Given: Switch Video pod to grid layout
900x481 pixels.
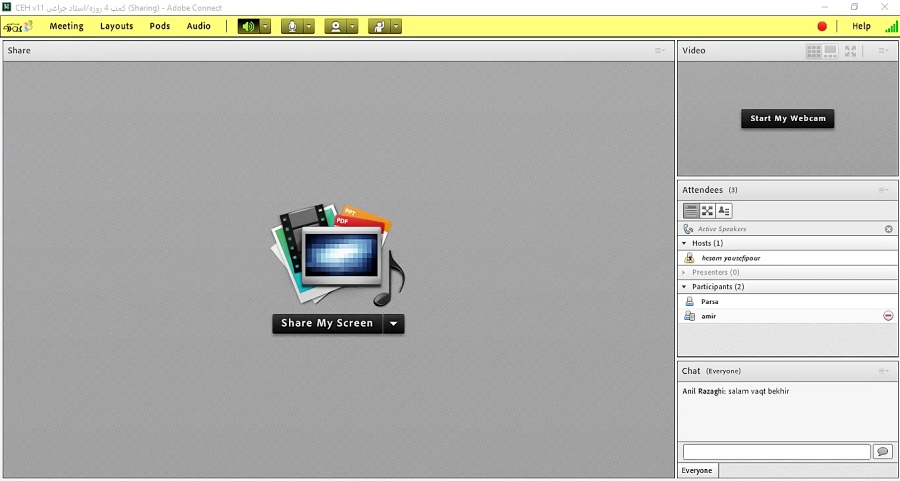Looking at the screenshot, I should point(813,50).
